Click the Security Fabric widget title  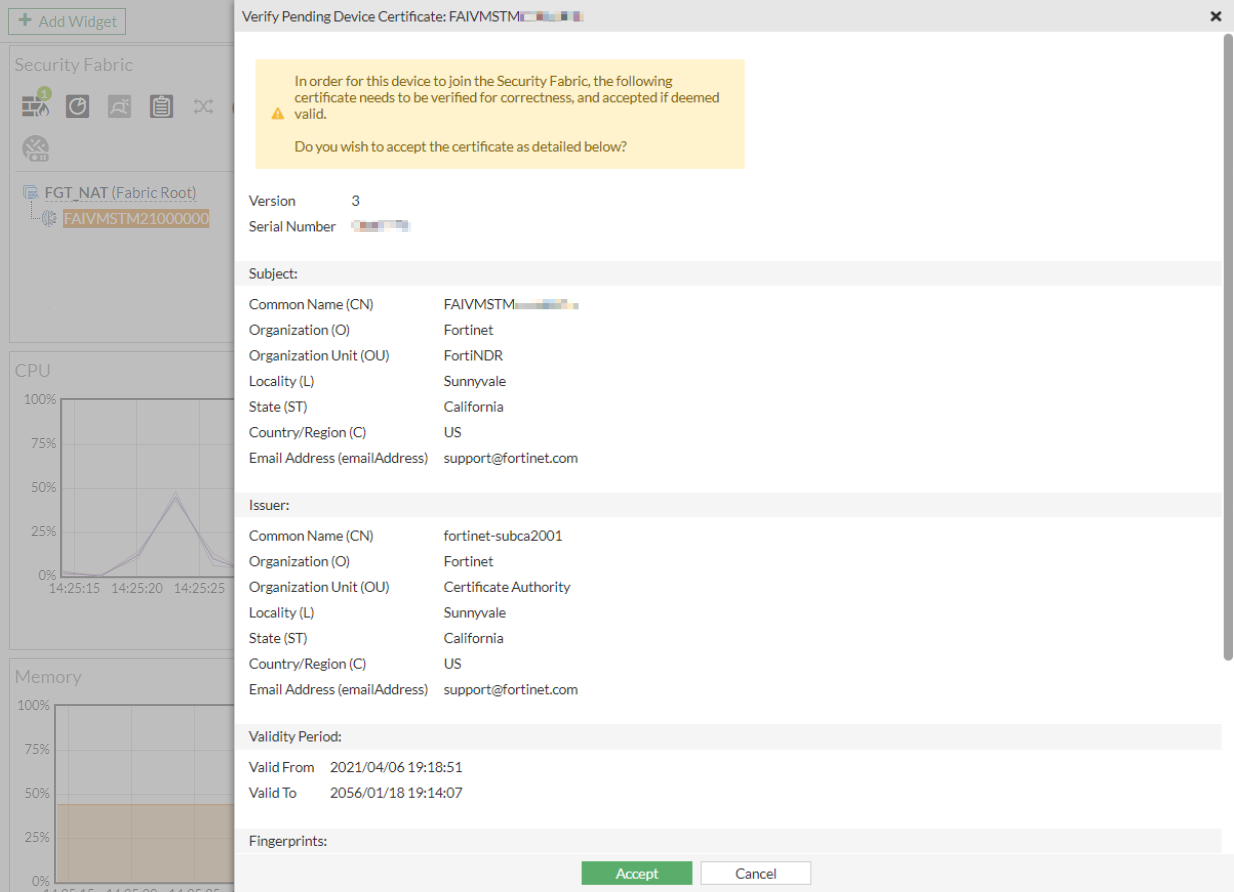[74, 65]
